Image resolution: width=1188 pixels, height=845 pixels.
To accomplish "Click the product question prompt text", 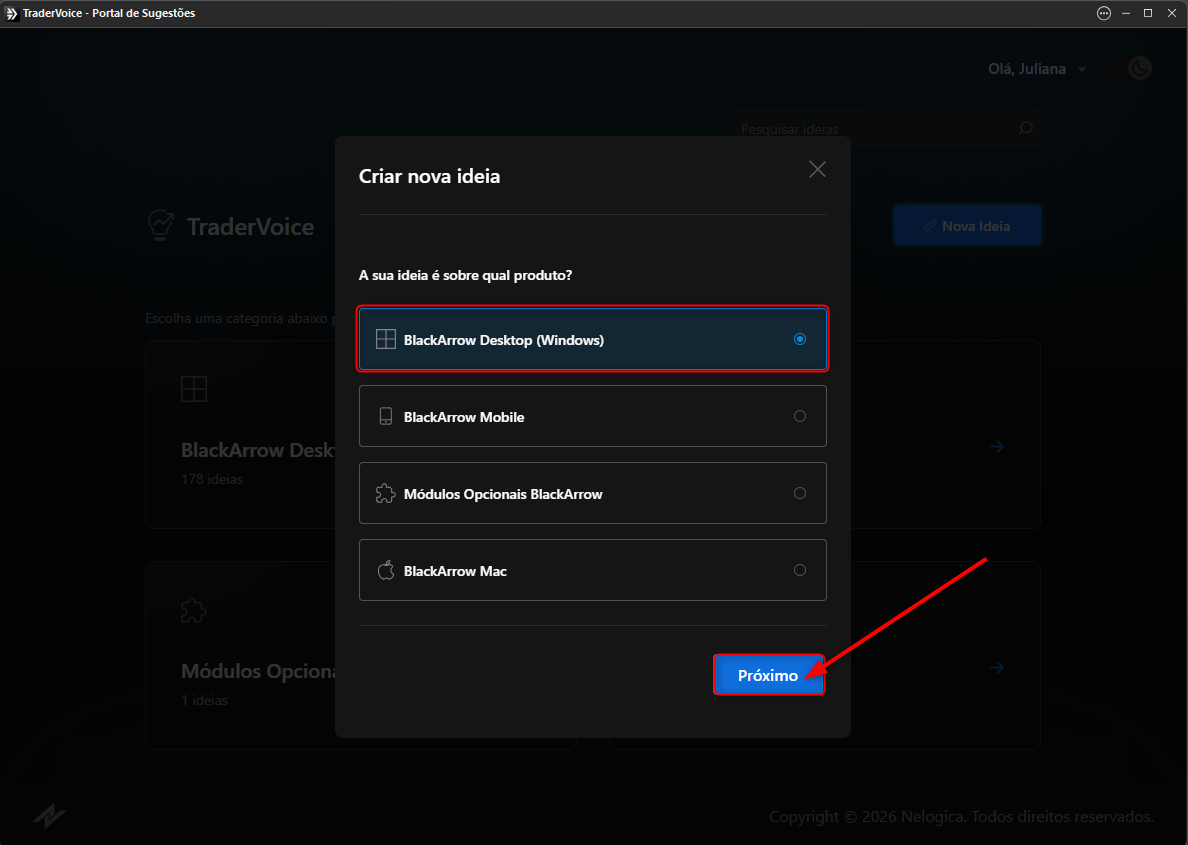I will 465,275.
